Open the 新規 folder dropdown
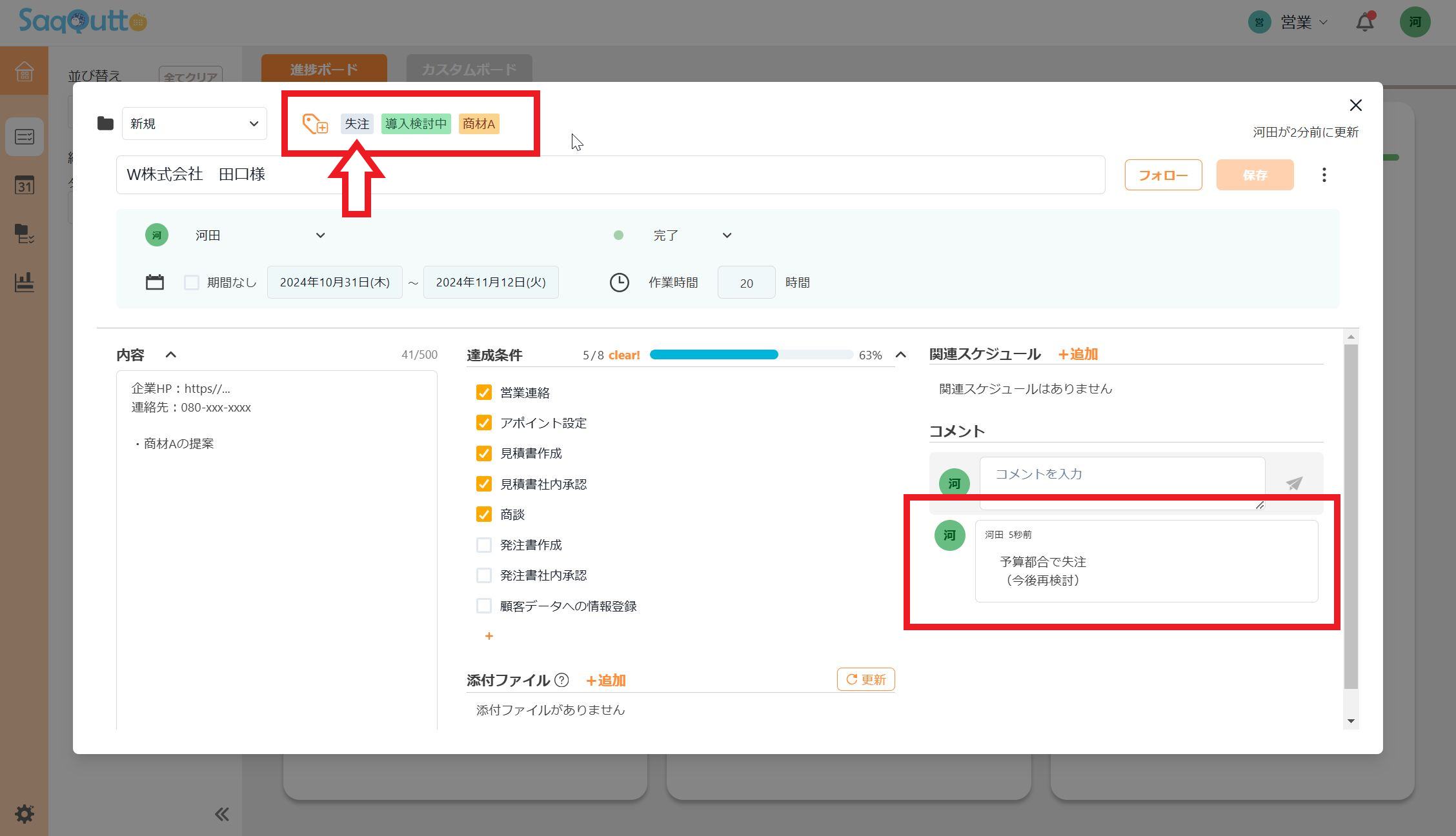1456x836 pixels. tap(194, 123)
